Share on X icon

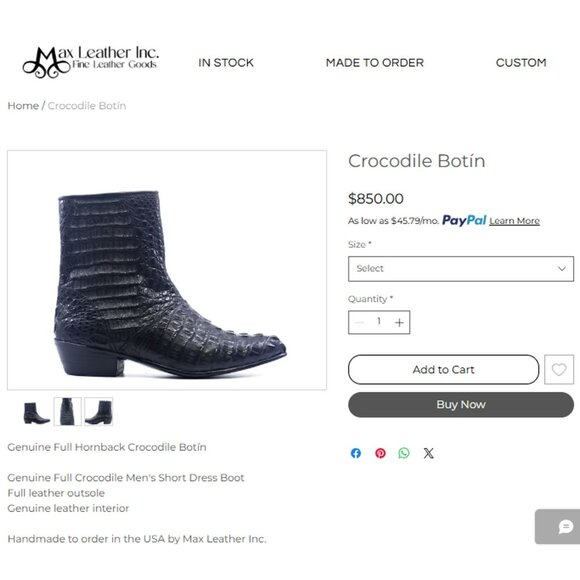pyautogui.click(x=428, y=453)
